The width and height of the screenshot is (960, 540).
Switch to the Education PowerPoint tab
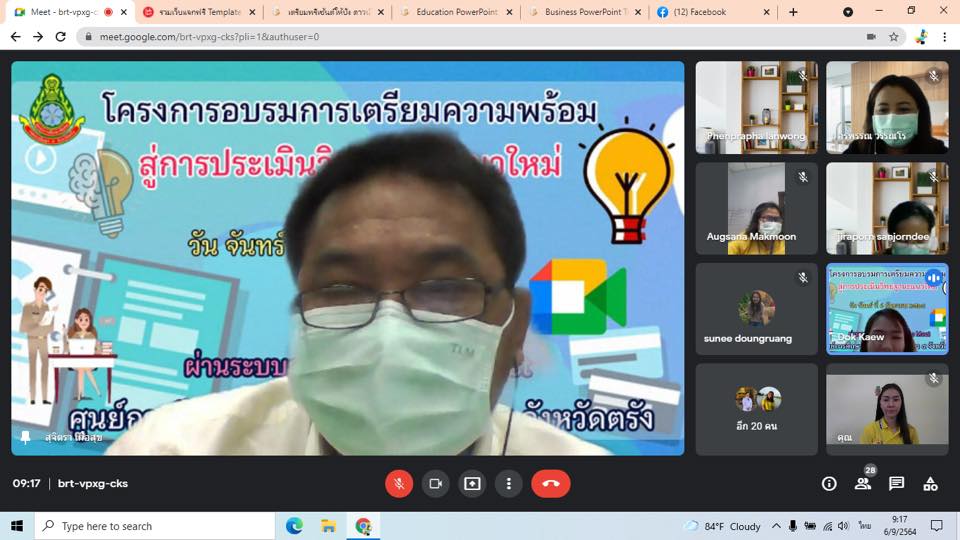point(456,12)
